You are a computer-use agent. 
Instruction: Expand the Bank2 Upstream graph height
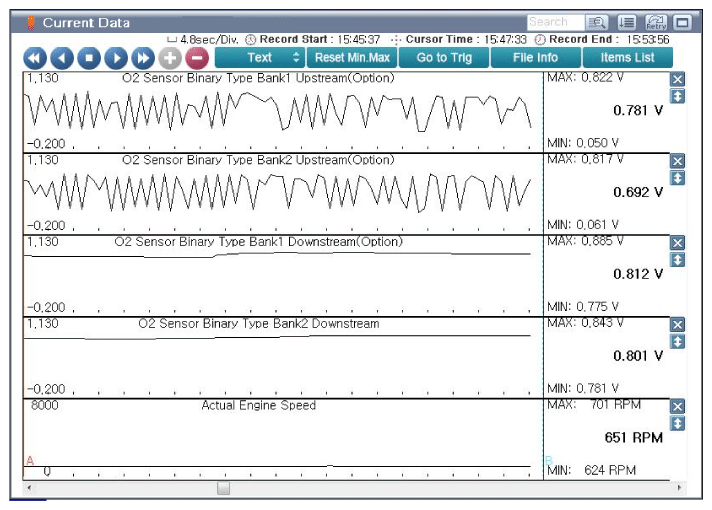point(677,178)
